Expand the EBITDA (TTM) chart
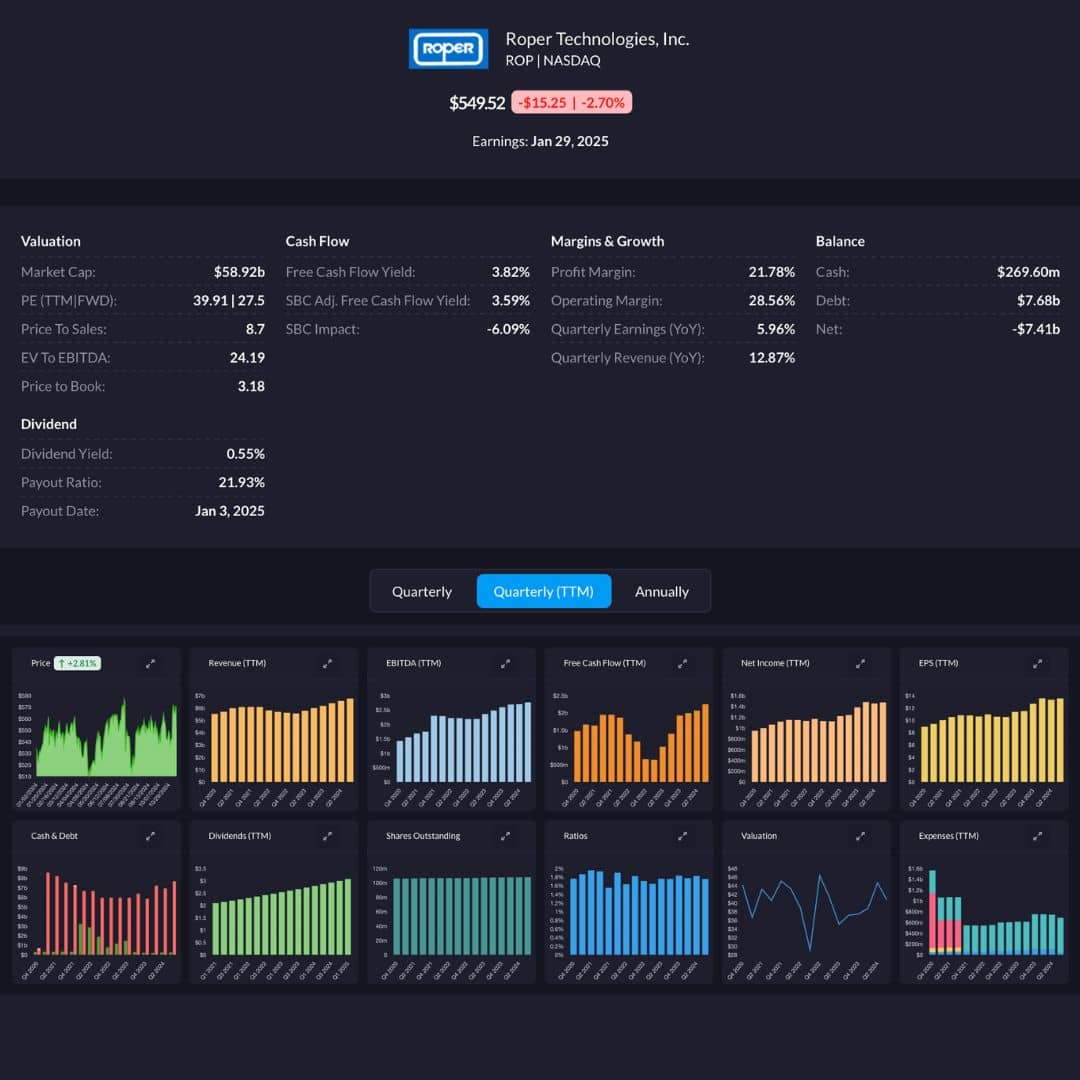The image size is (1080, 1080). 505,663
